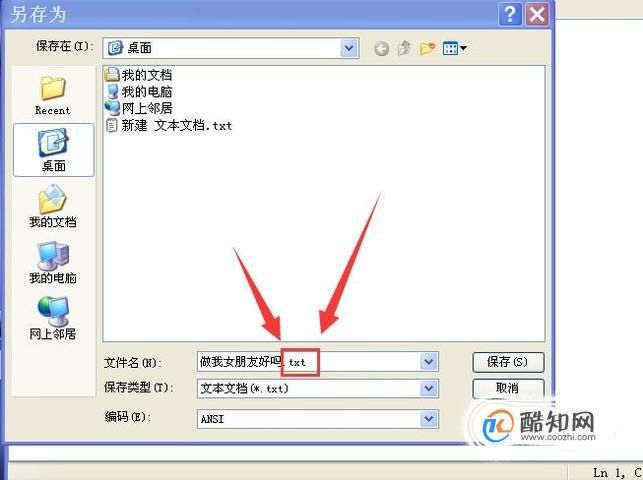Click the 取消 button

(508, 388)
